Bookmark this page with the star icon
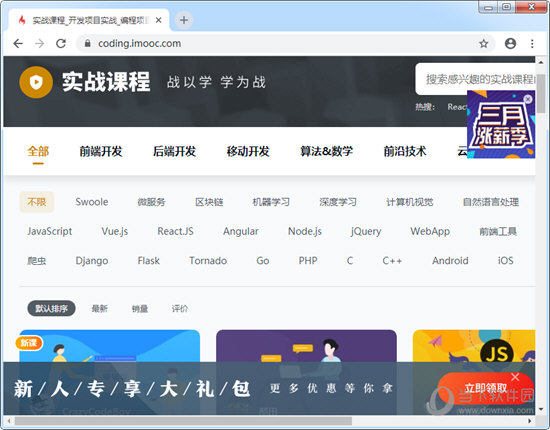Viewport: 550px width, 430px height. [x=484, y=43]
